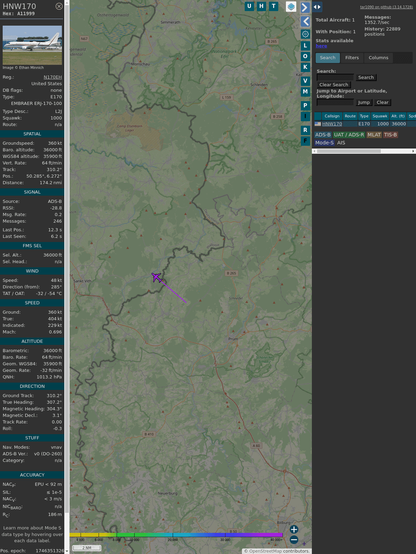This screenshot has width=416, height=554.
Task: Toggle the H map button
Action: pos(262,6)
